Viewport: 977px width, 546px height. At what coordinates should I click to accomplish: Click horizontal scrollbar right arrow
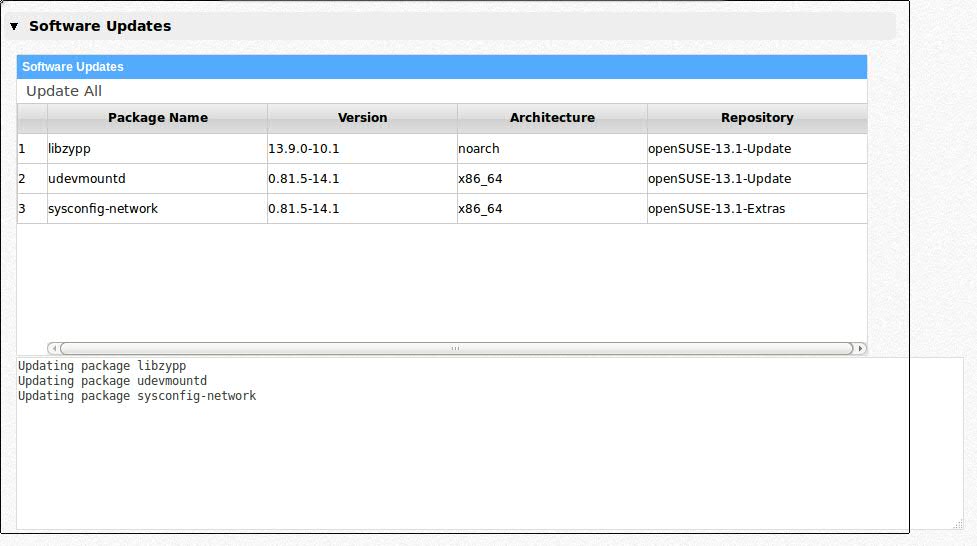861,349
